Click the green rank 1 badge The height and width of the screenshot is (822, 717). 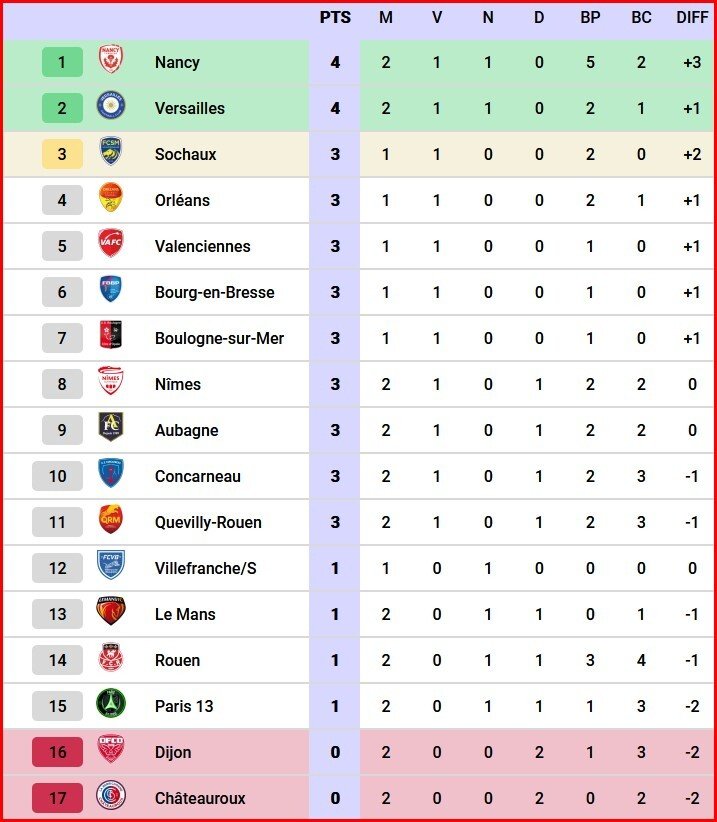coord(62,62)
